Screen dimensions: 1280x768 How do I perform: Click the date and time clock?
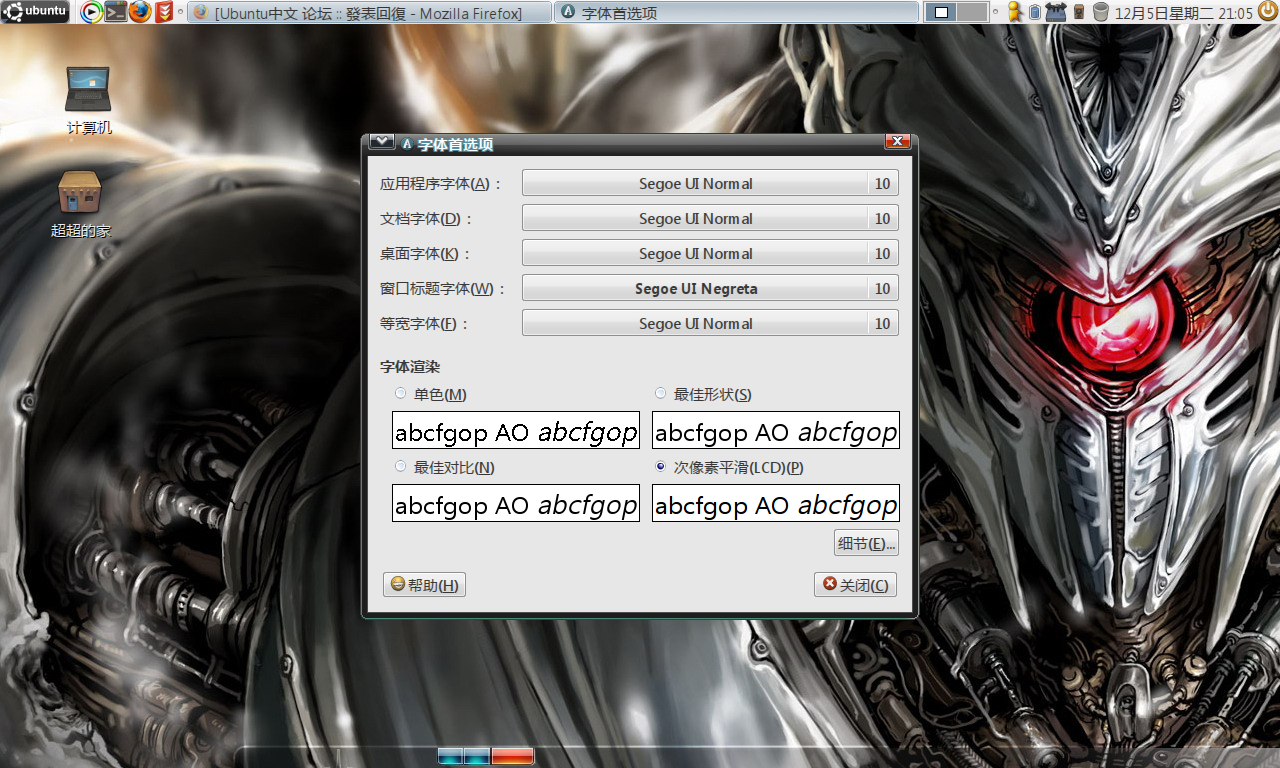[x=1183, y=13]
